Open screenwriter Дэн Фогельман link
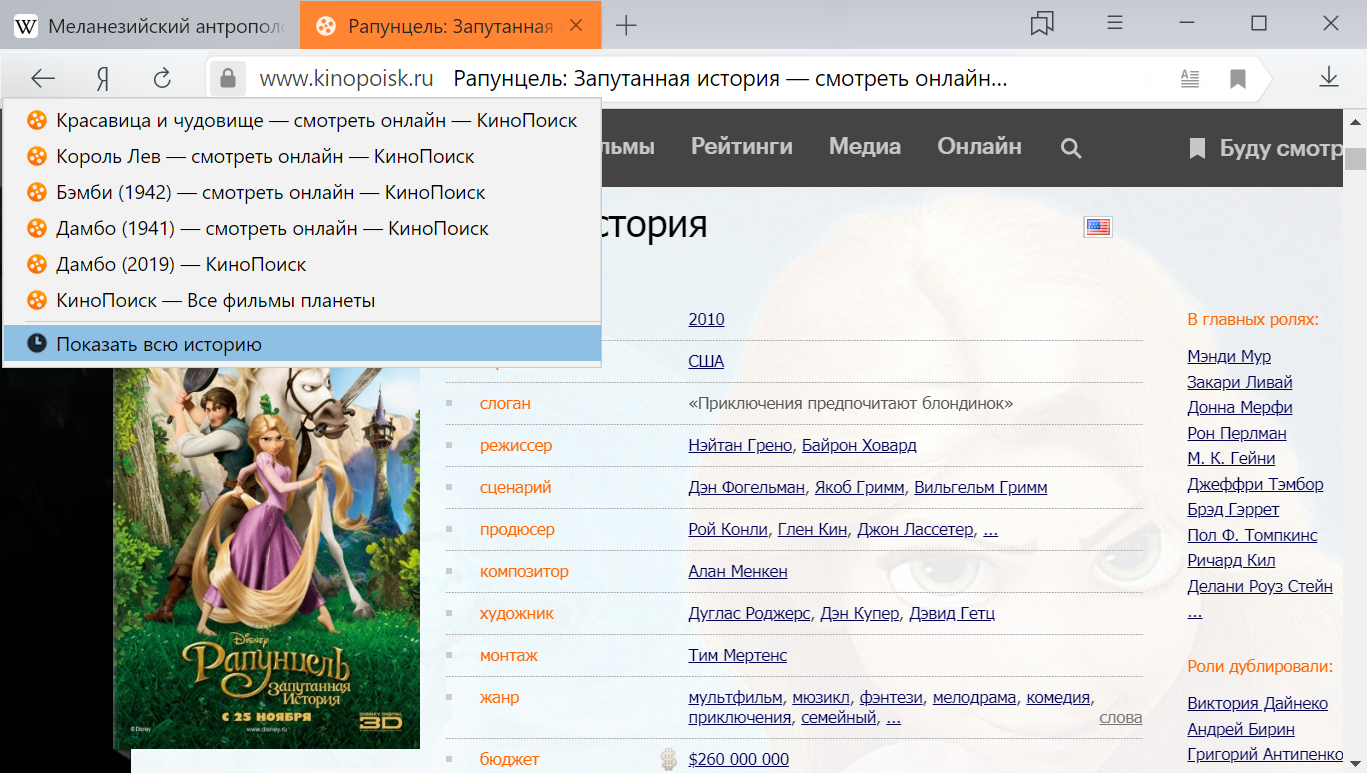1367x773 pixels. [746, 487]
